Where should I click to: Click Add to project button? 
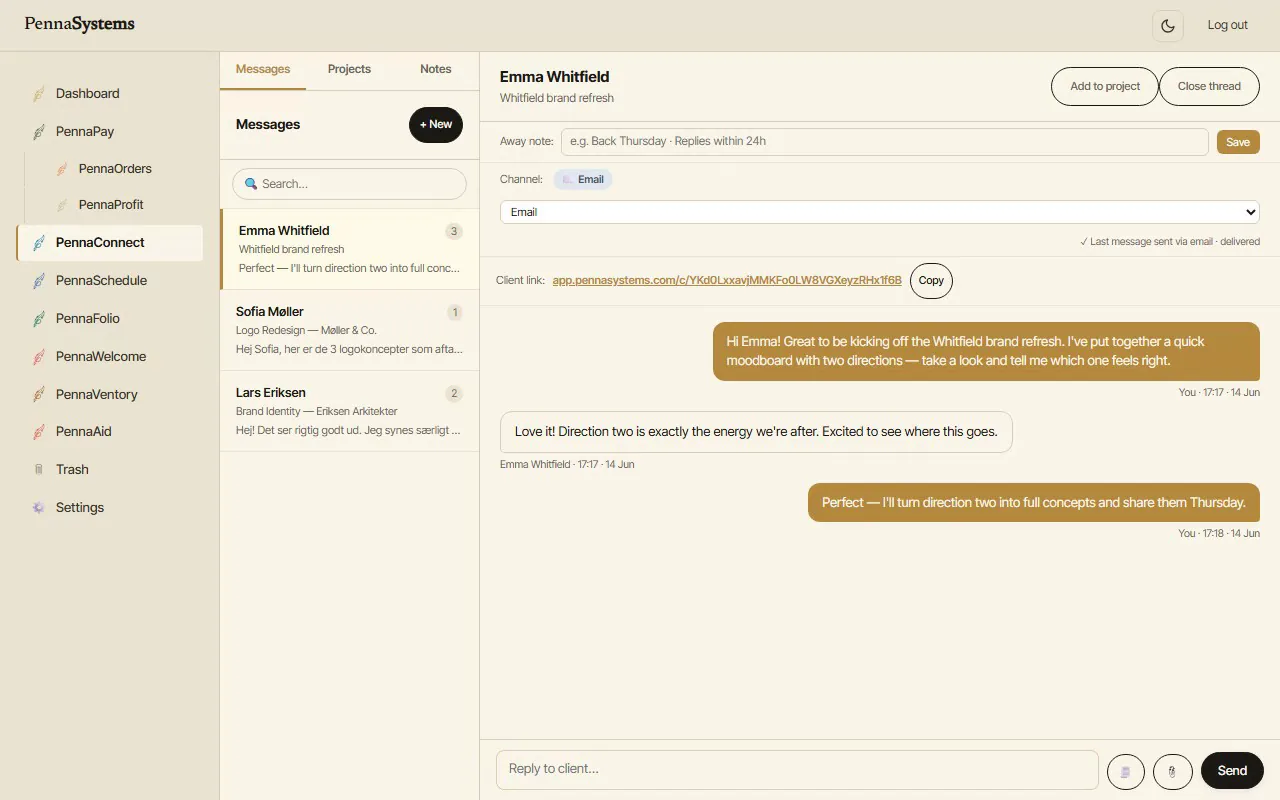click(1105, 86)
